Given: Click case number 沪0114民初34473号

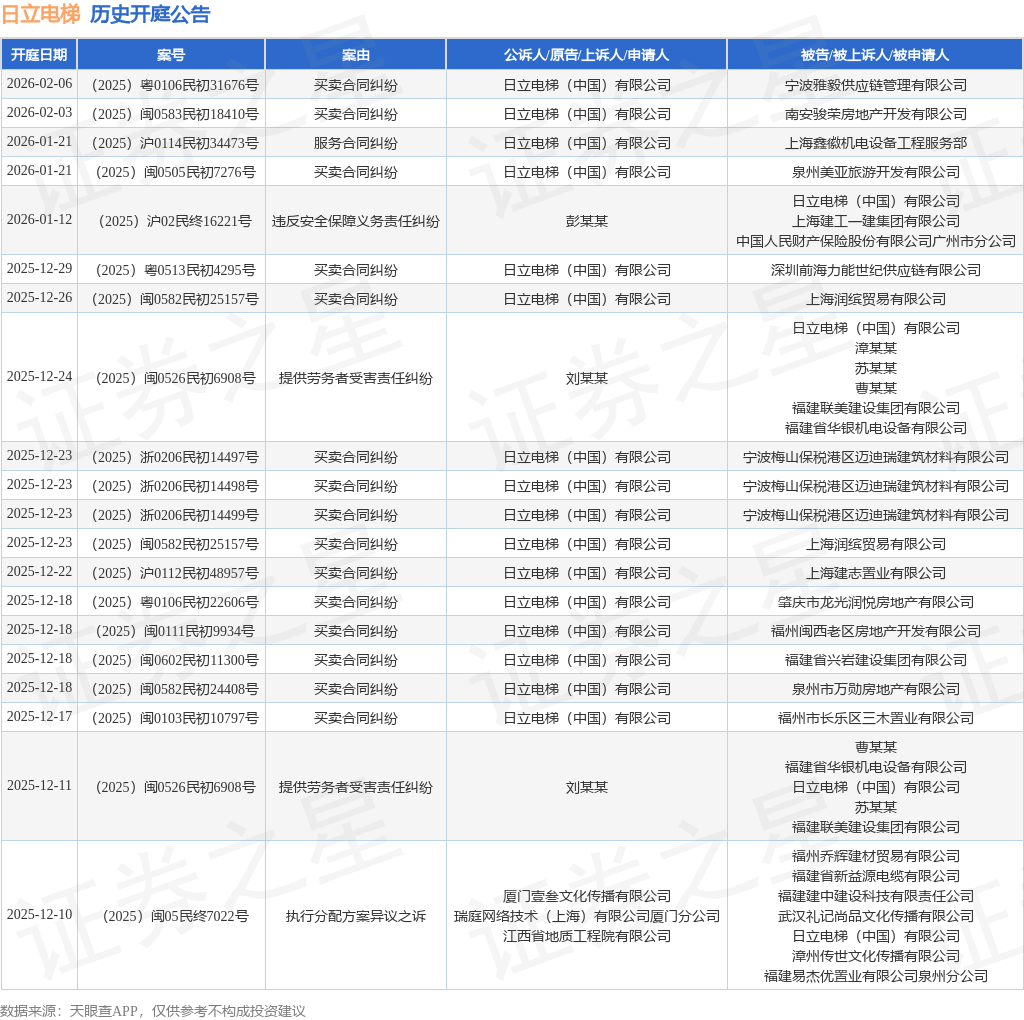Looking at the screenshot, I should click(199, 143).
